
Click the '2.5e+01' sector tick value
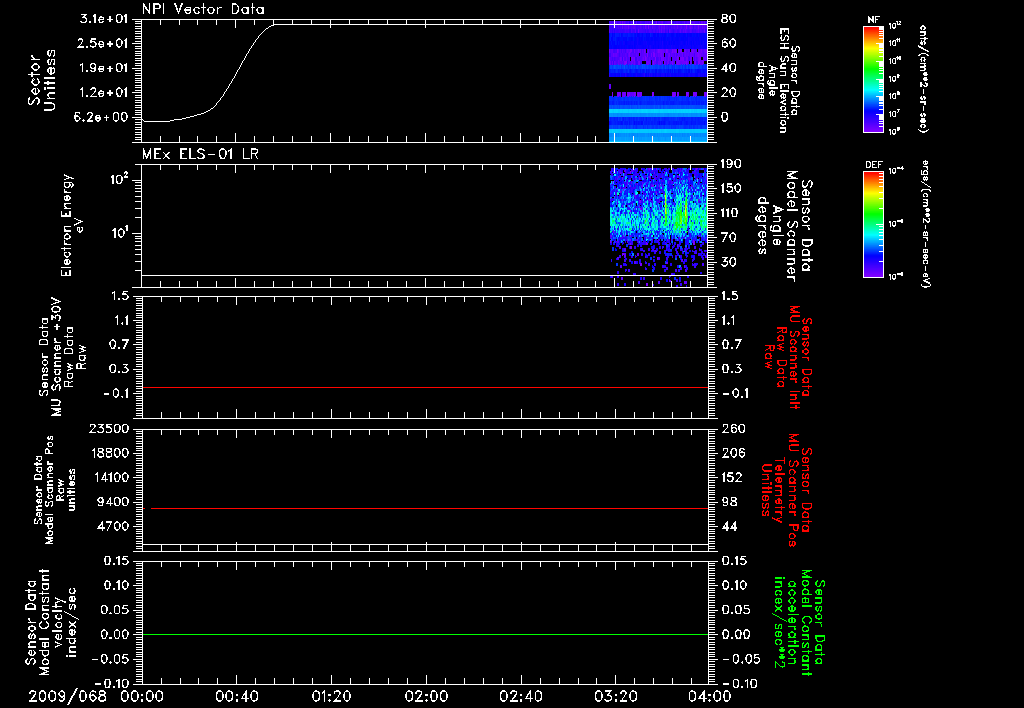104,43
